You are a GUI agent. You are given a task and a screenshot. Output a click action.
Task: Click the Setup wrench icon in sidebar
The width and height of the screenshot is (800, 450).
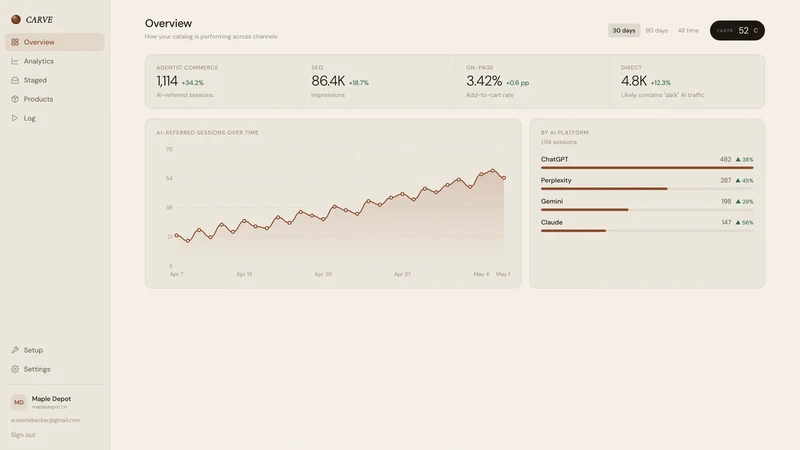pos(15,350)
